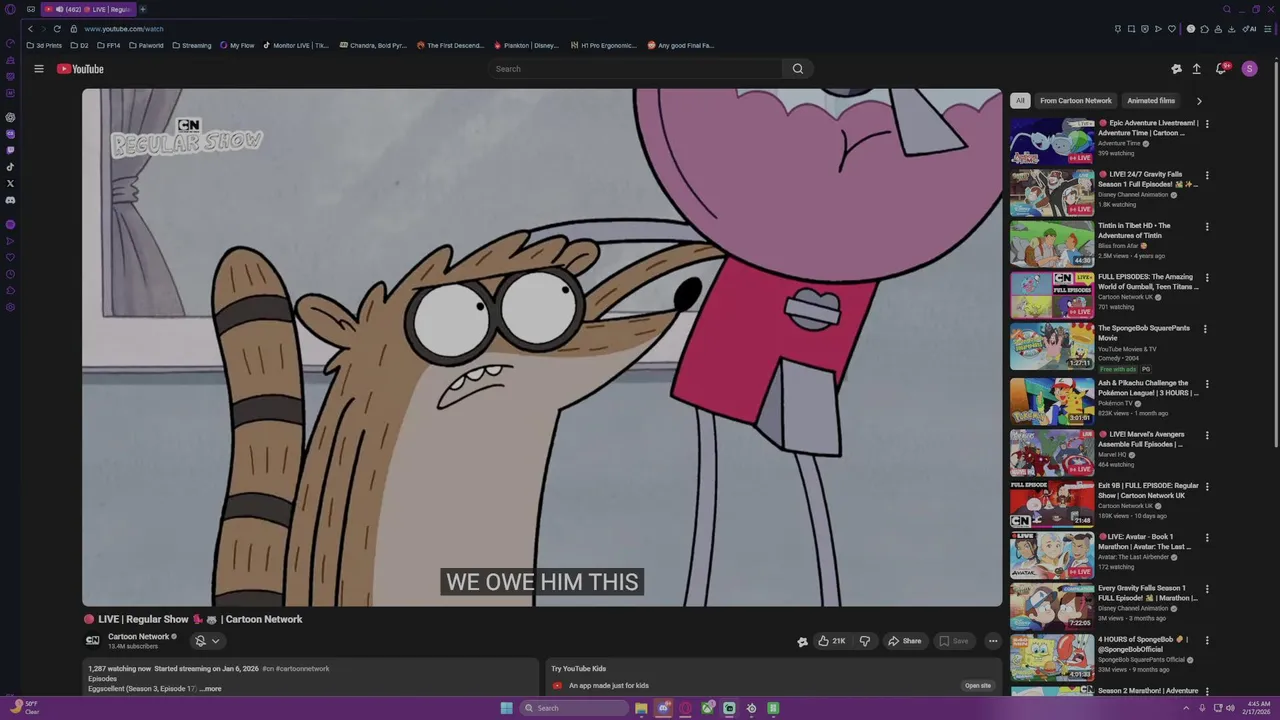Open Monitor LIVE TikTok bookmark
The height and width of the screenshot is (720, 1280).
[x=296, y=45]
